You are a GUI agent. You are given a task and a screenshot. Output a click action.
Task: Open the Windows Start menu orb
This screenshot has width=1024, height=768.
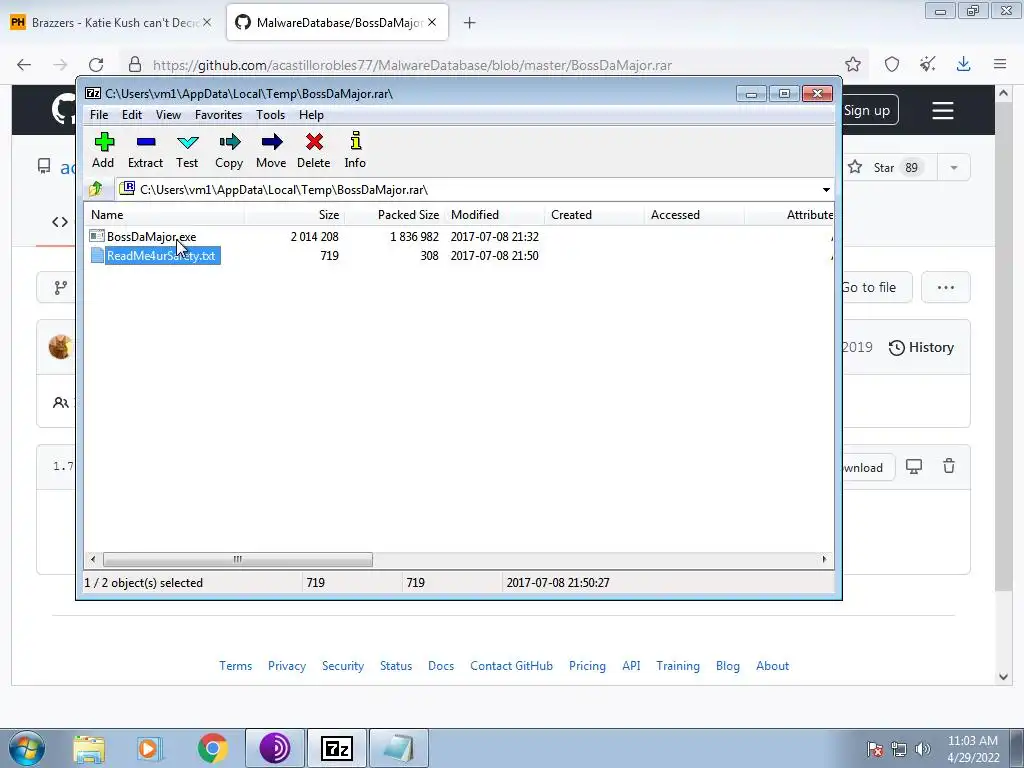[27, 748]
